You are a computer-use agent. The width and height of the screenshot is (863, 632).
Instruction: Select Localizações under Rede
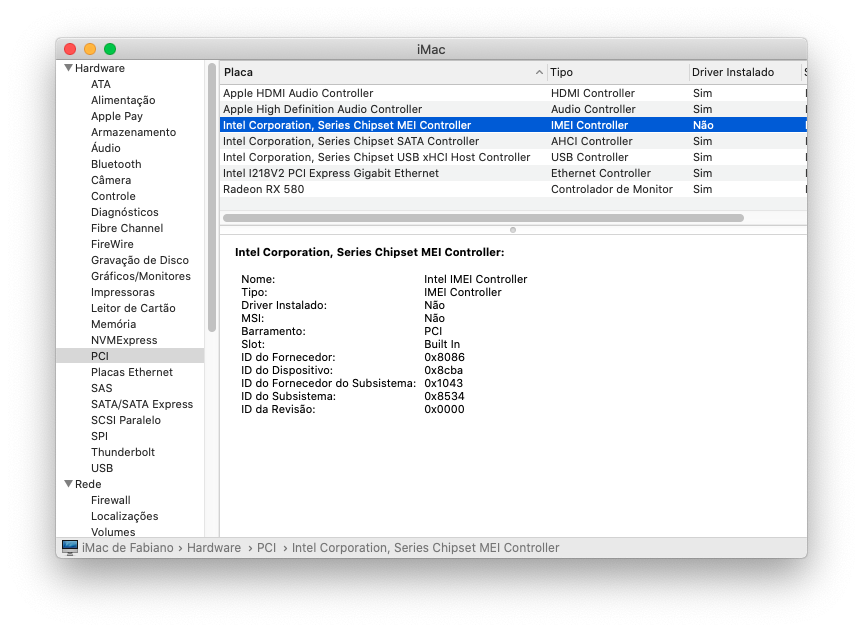coord(125,515)
